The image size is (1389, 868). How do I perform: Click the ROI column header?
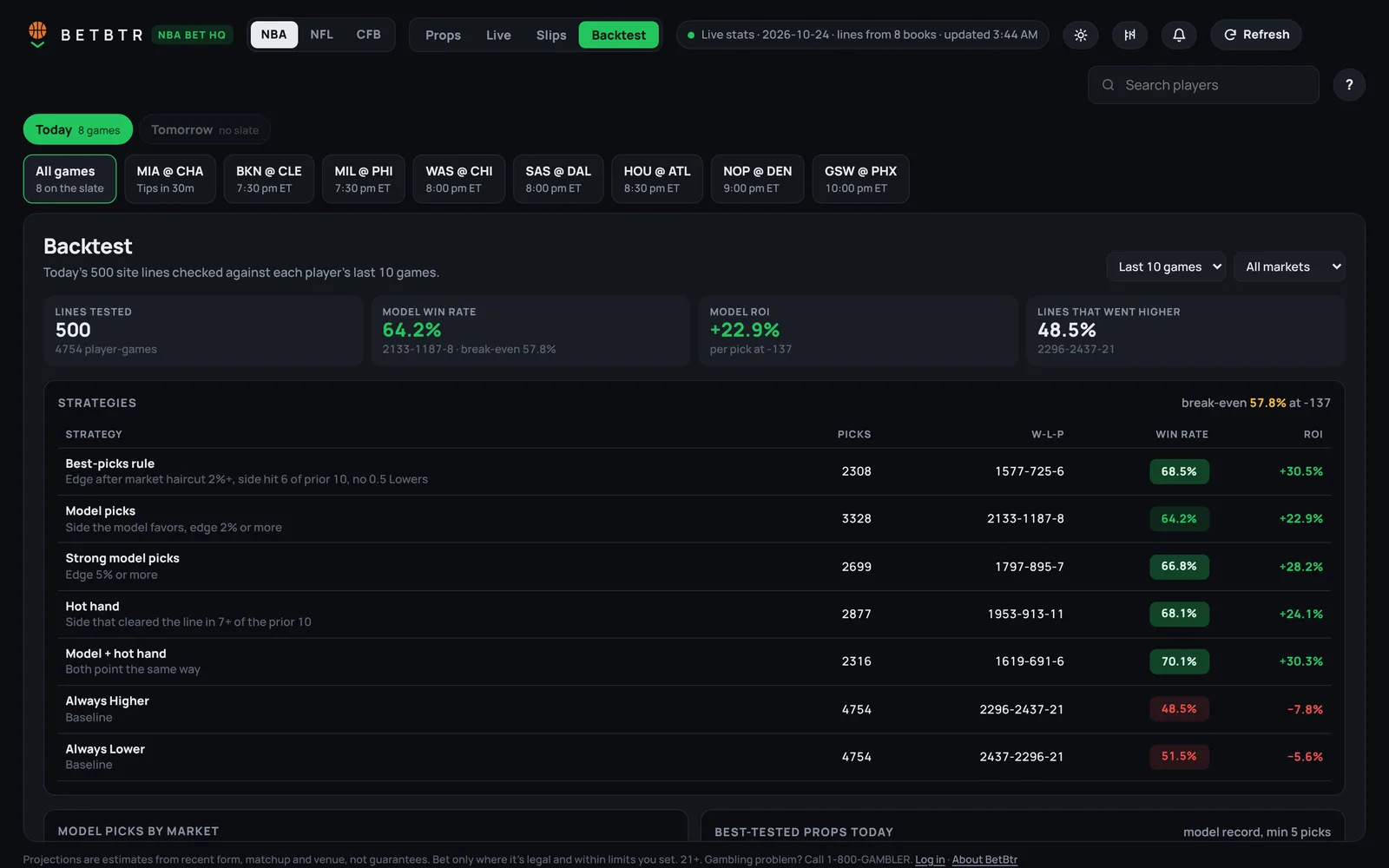click(1313, 434)
